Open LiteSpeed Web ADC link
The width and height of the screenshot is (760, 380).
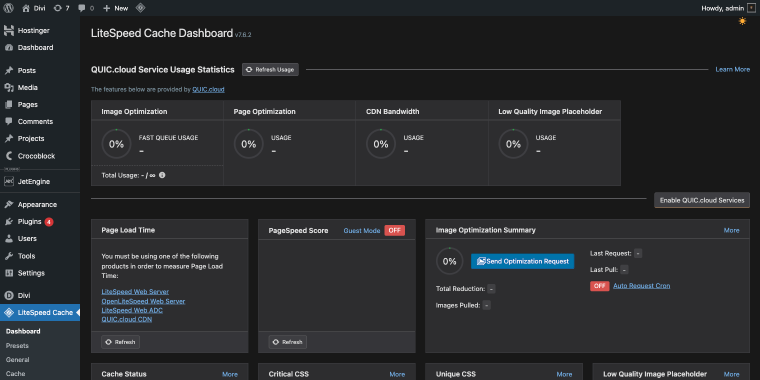pyautogui.click(x=132, y=310)
